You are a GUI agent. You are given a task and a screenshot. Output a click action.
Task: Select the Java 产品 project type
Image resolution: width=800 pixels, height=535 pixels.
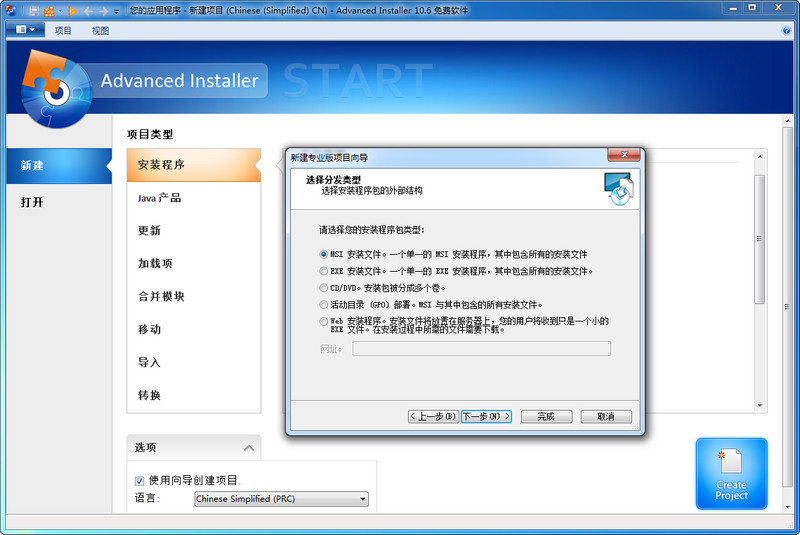[194, 198]
